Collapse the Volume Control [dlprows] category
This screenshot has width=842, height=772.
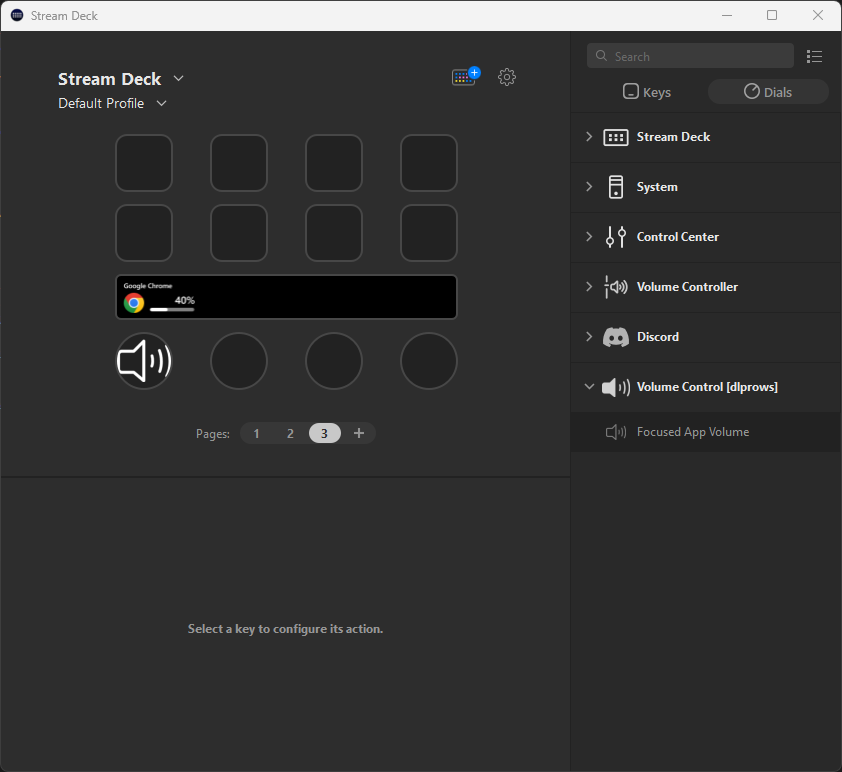click(589, 387)
